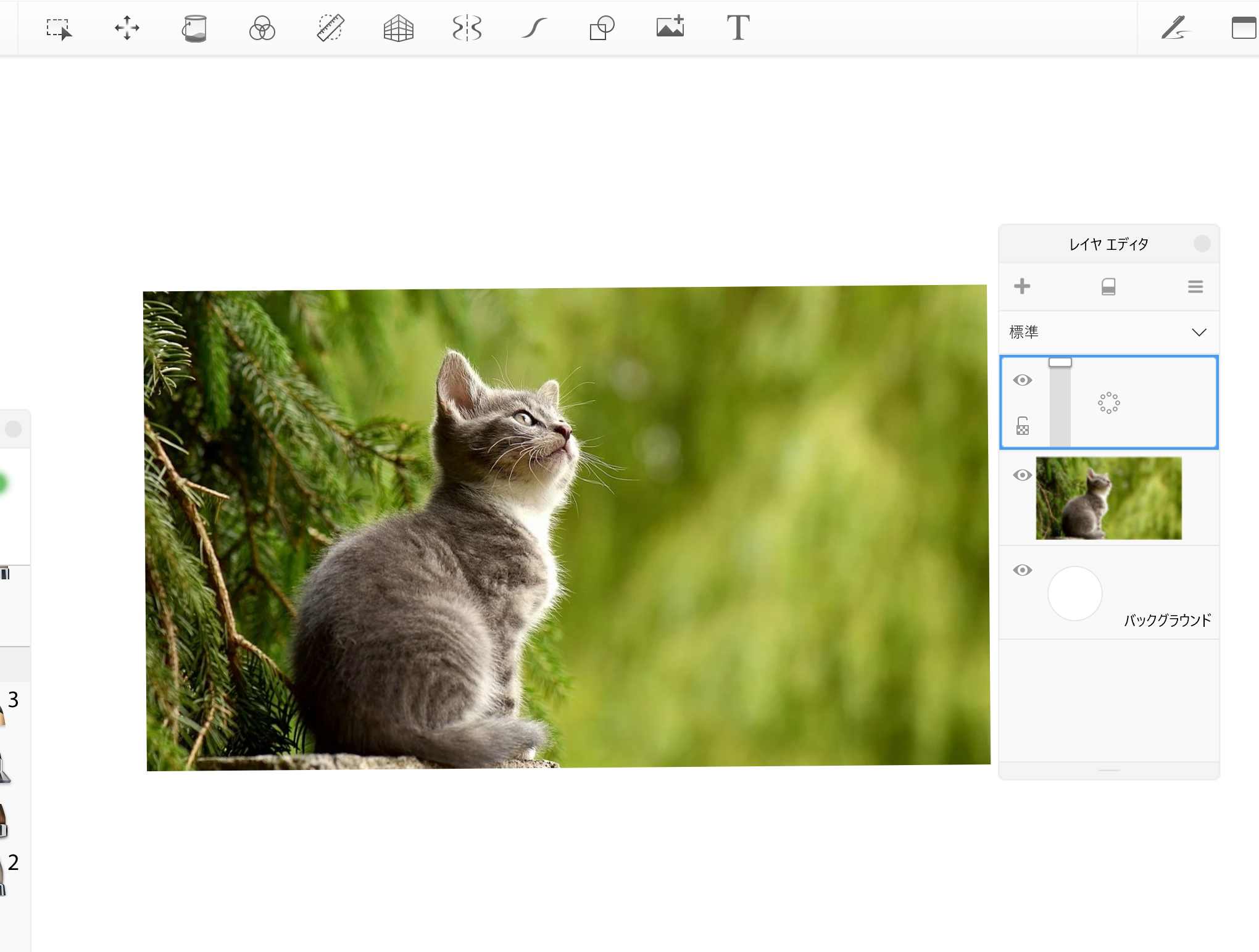Click the Import Image icon
This screenshot has height=952, width=1259.
[670, 27]
